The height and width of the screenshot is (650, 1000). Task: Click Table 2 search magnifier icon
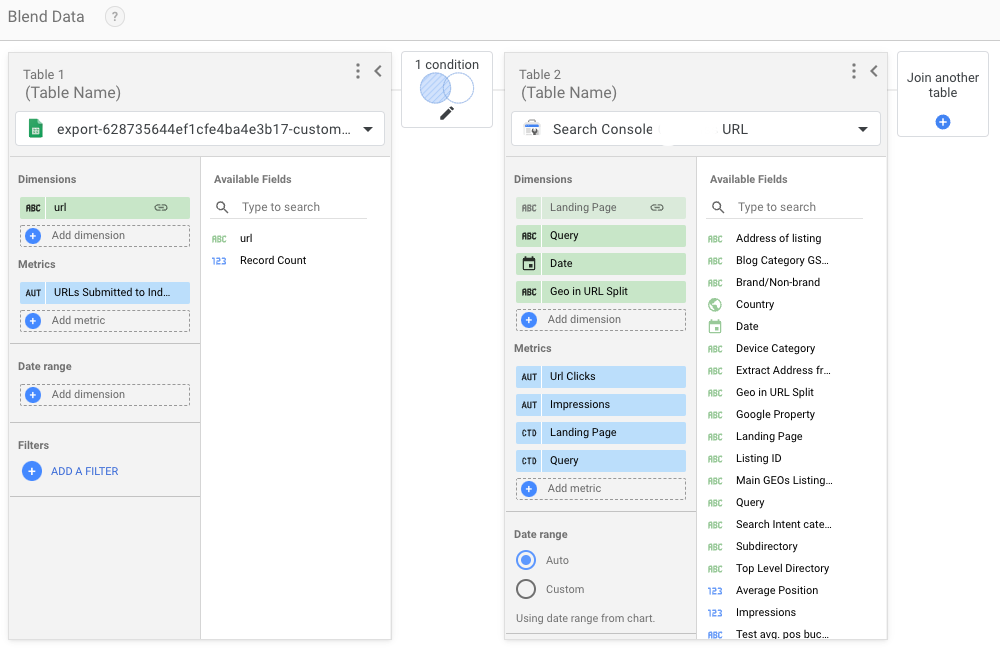tap(718, 207)
